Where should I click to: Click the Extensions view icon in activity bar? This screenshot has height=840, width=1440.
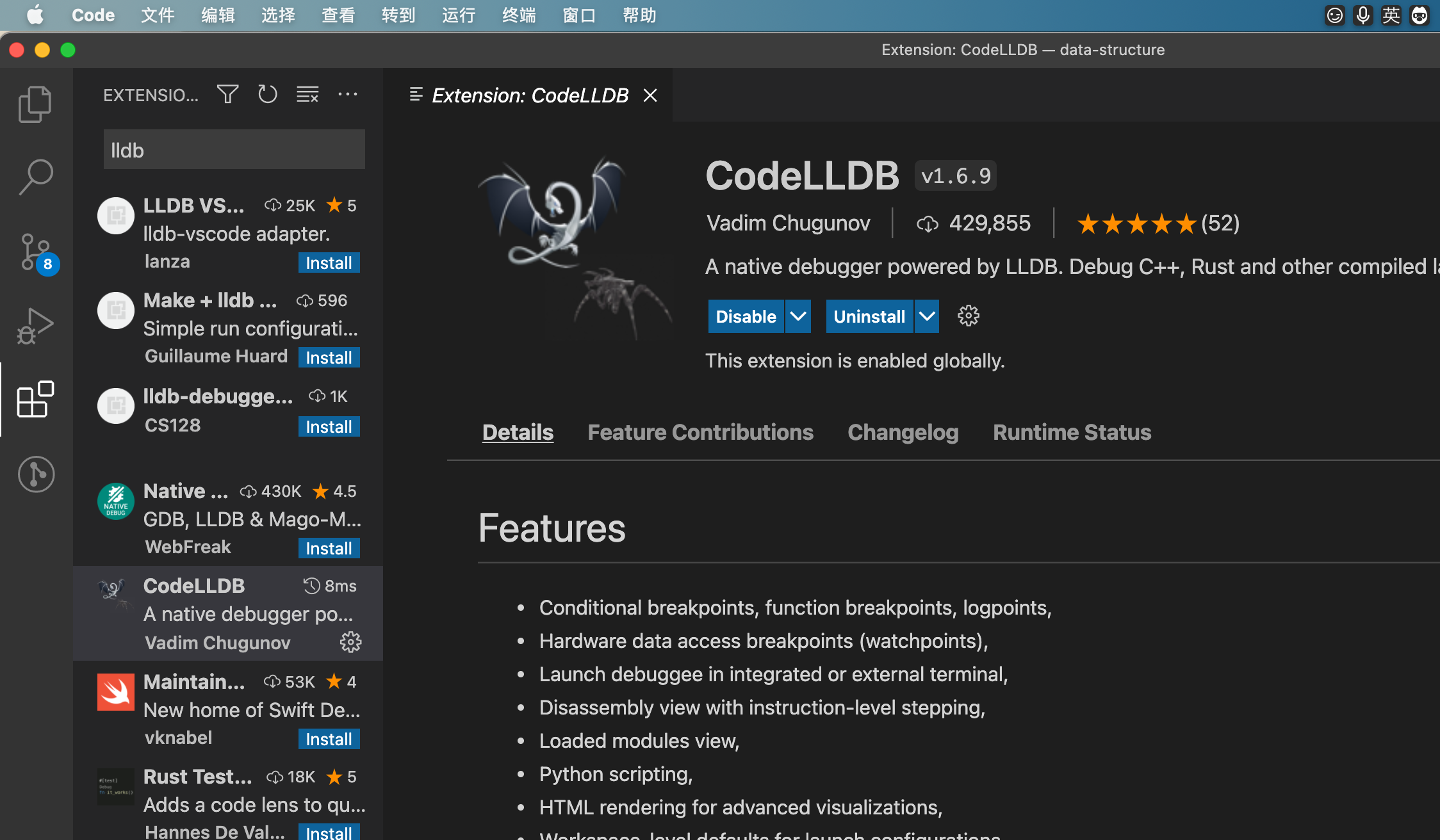tap(35, 400)
